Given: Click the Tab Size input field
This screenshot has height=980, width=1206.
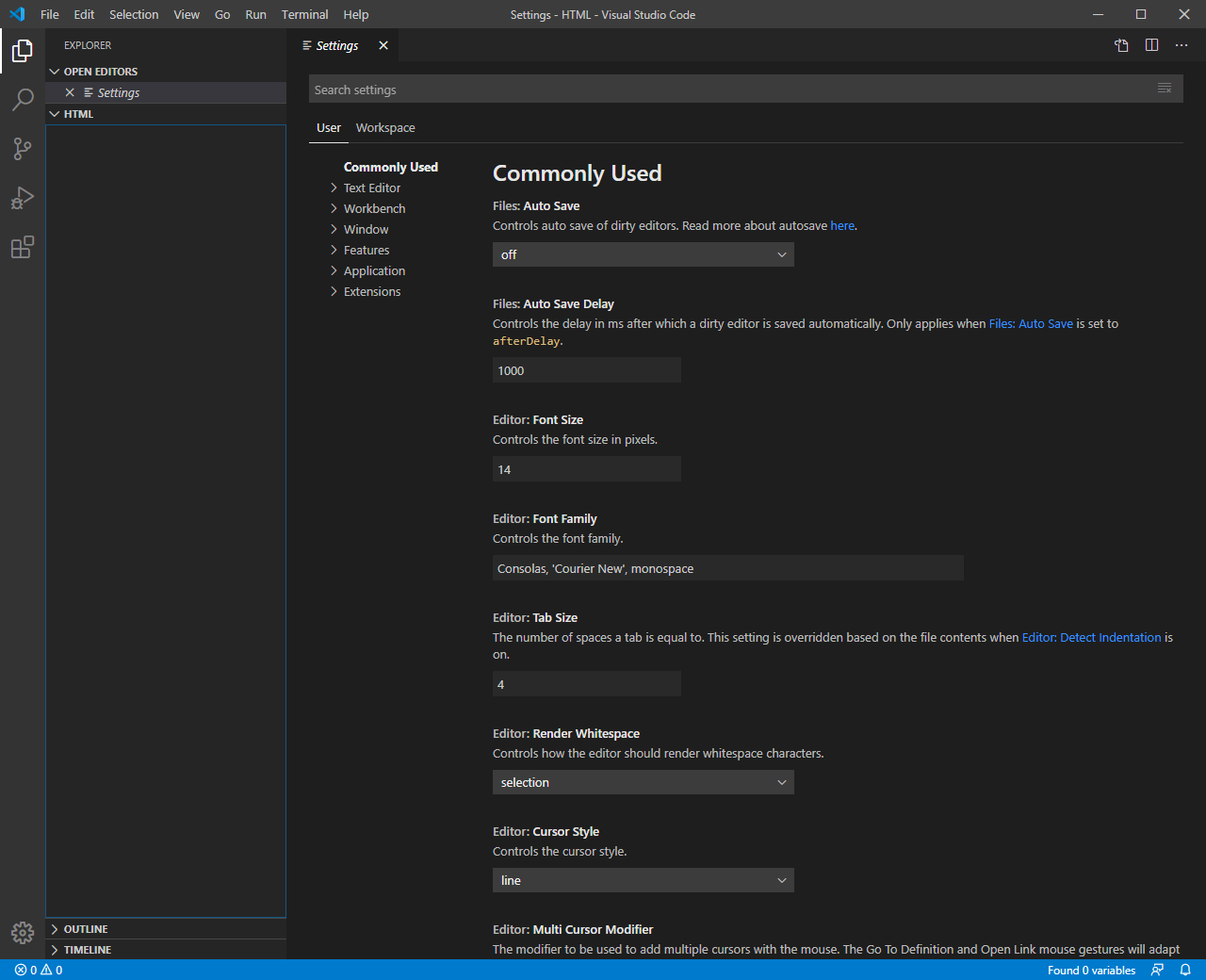Looking at the screenshot, I should coord(587,684).
